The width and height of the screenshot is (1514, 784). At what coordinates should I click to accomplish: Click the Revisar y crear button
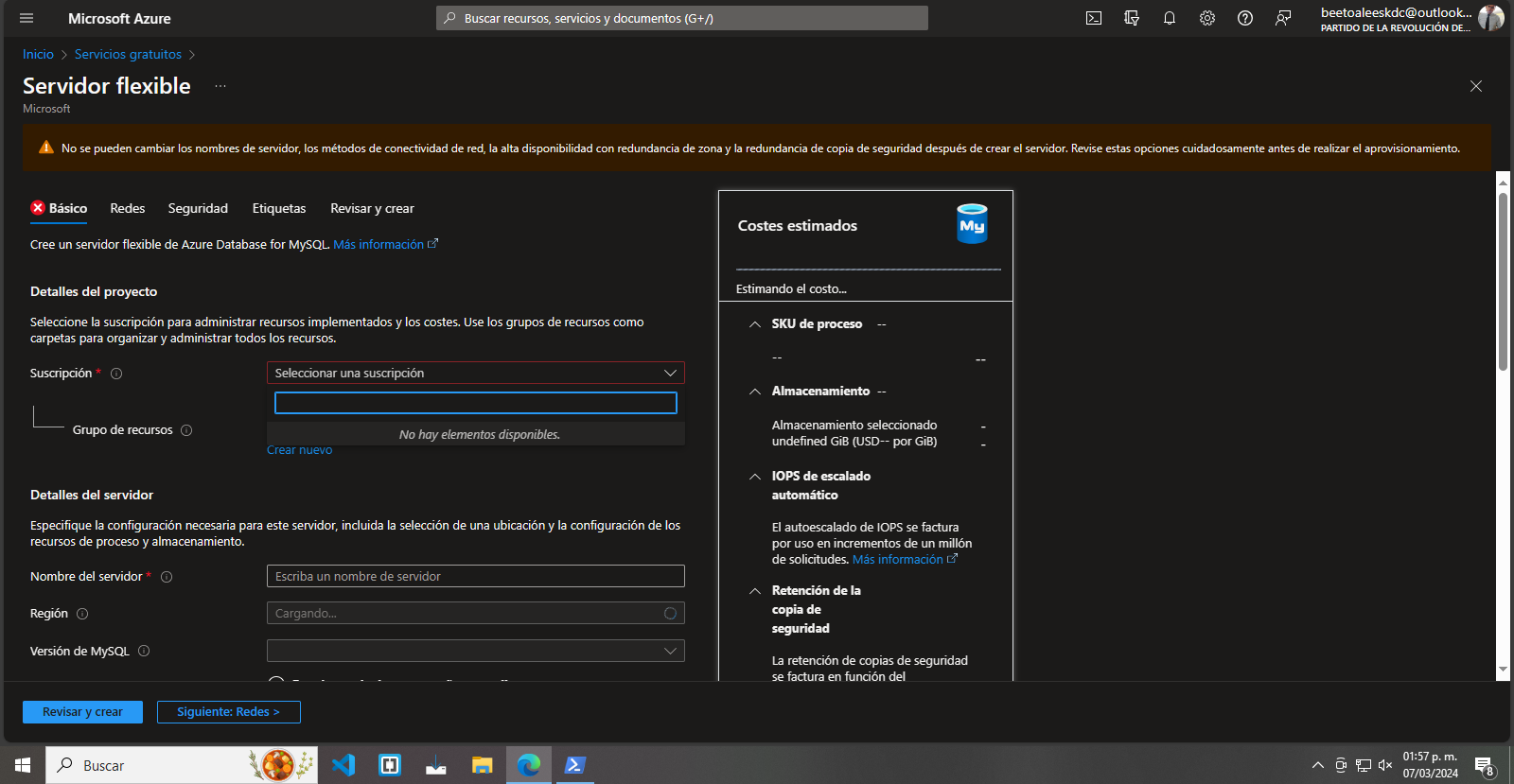click(82, 712)
